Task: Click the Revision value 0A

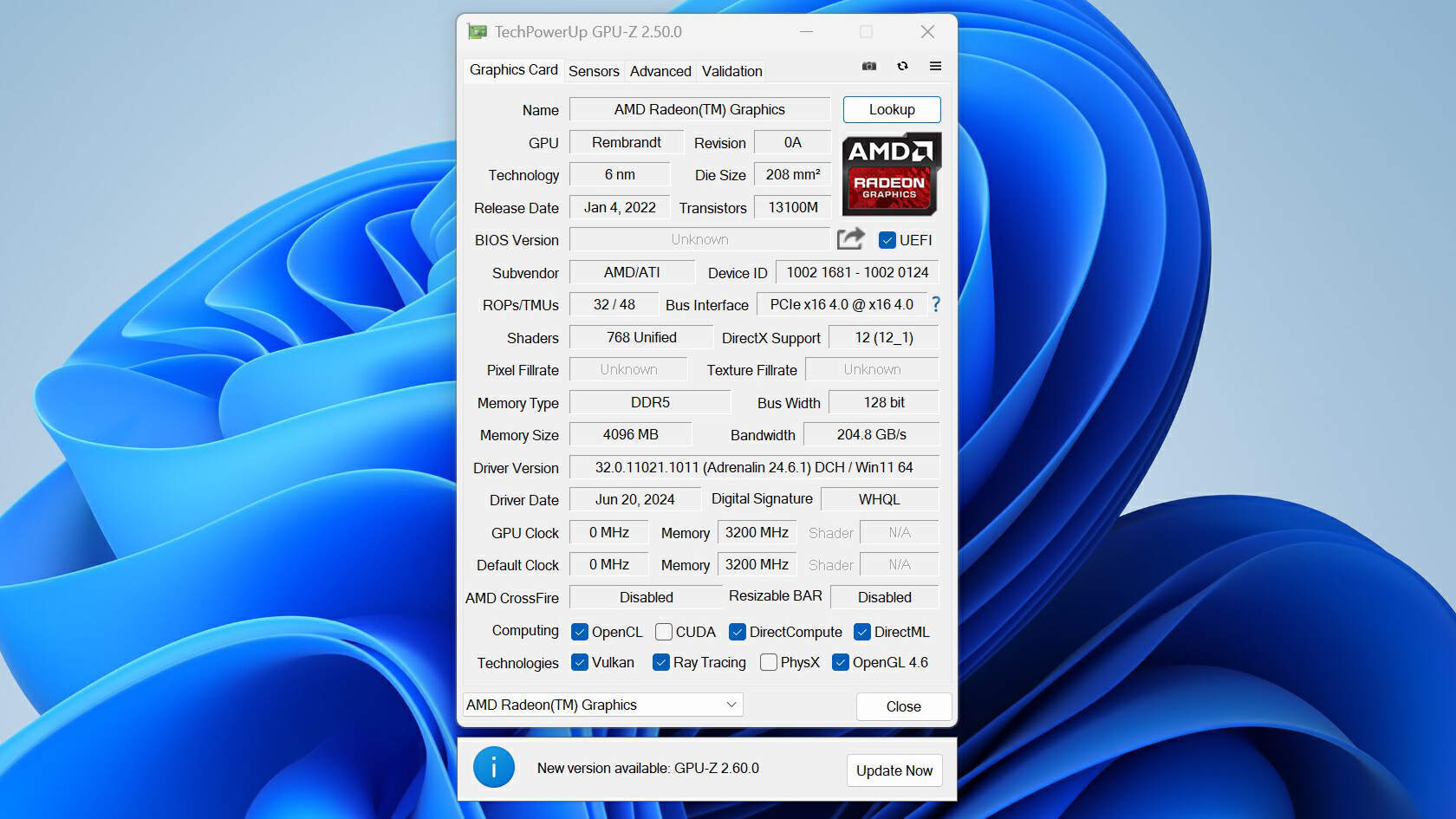Action: tap(793, 142)
